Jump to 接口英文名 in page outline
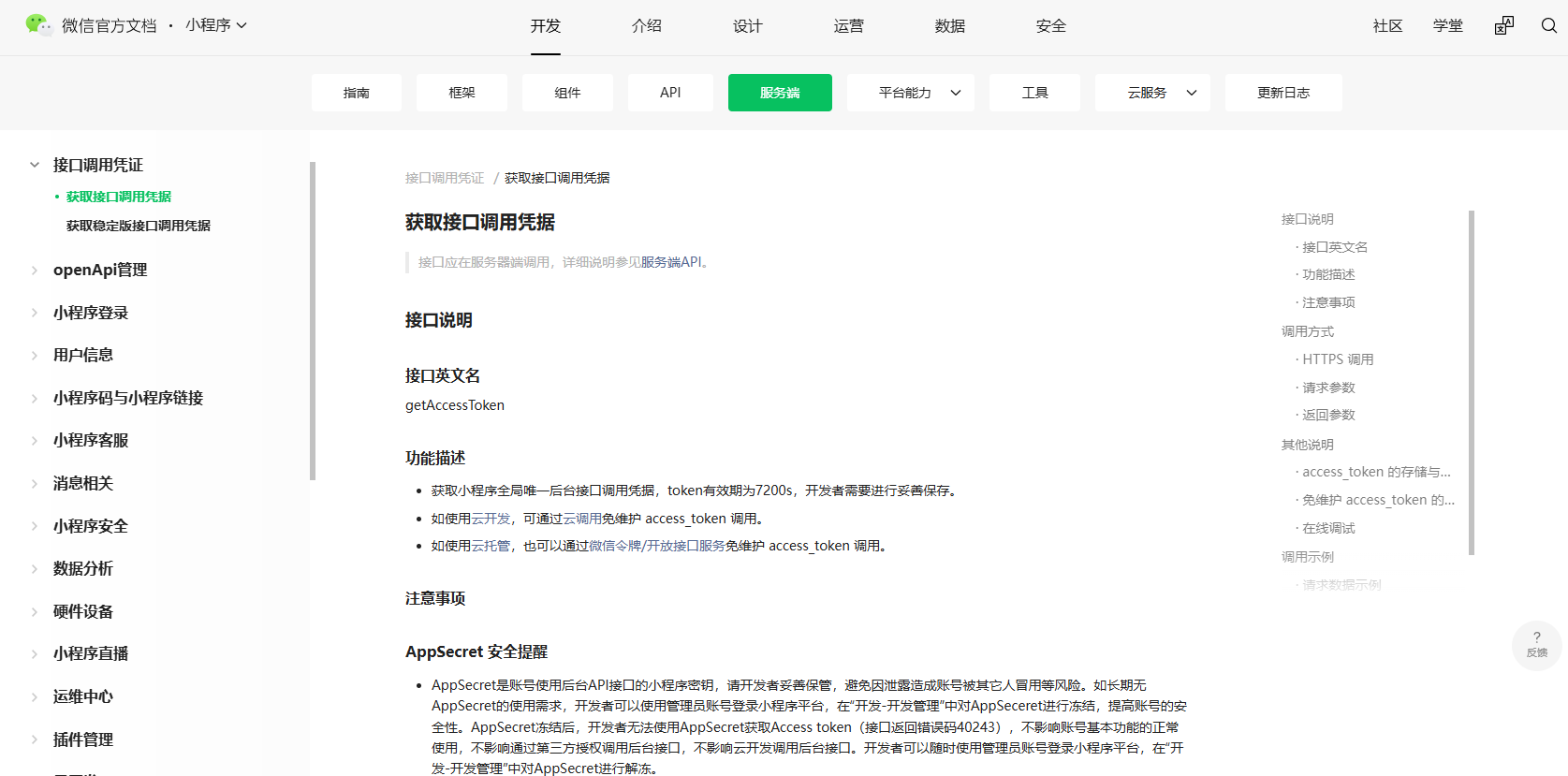The width and height of the screenshot is (1568, 776). (1335, 247)
